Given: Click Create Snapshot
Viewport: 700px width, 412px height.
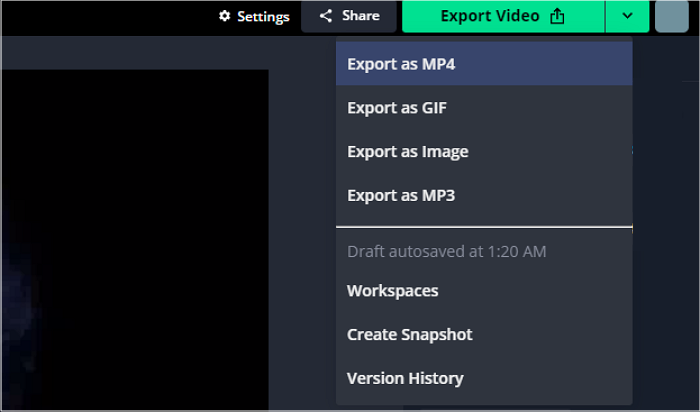Looking at the screenshot, I should coord(409,335).
